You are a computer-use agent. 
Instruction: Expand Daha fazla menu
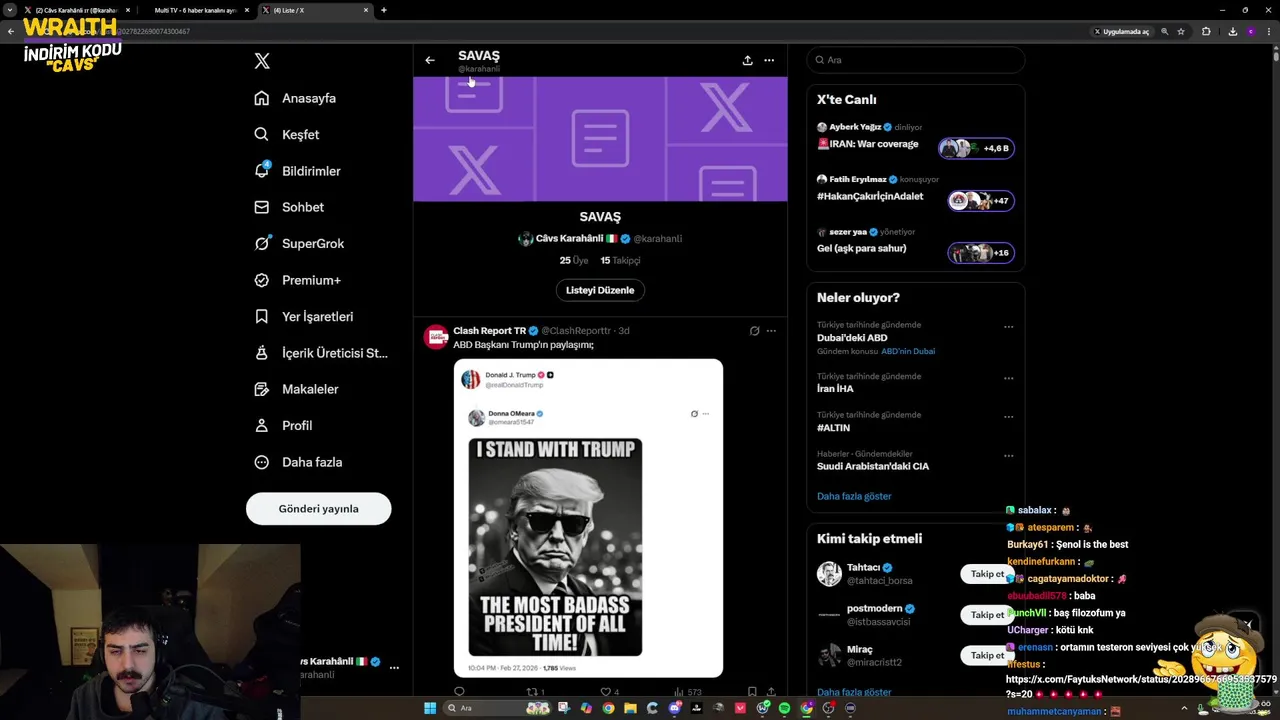[x=298, y=462]
